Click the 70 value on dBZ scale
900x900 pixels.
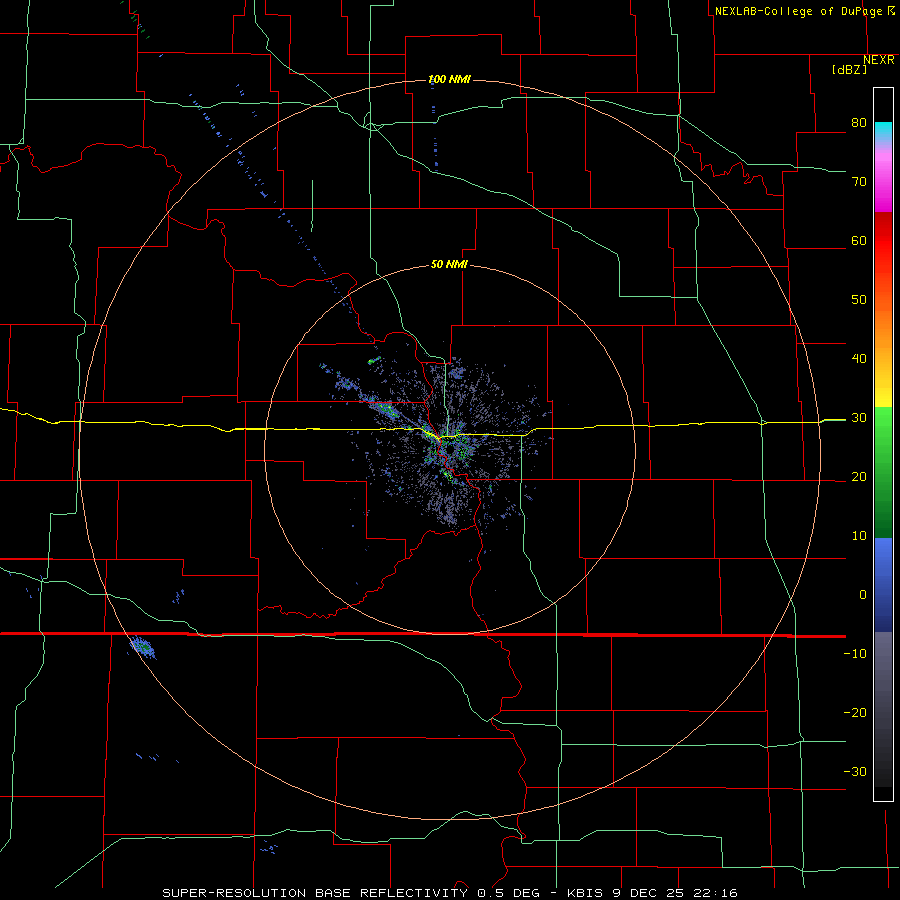tap(859, 181)
